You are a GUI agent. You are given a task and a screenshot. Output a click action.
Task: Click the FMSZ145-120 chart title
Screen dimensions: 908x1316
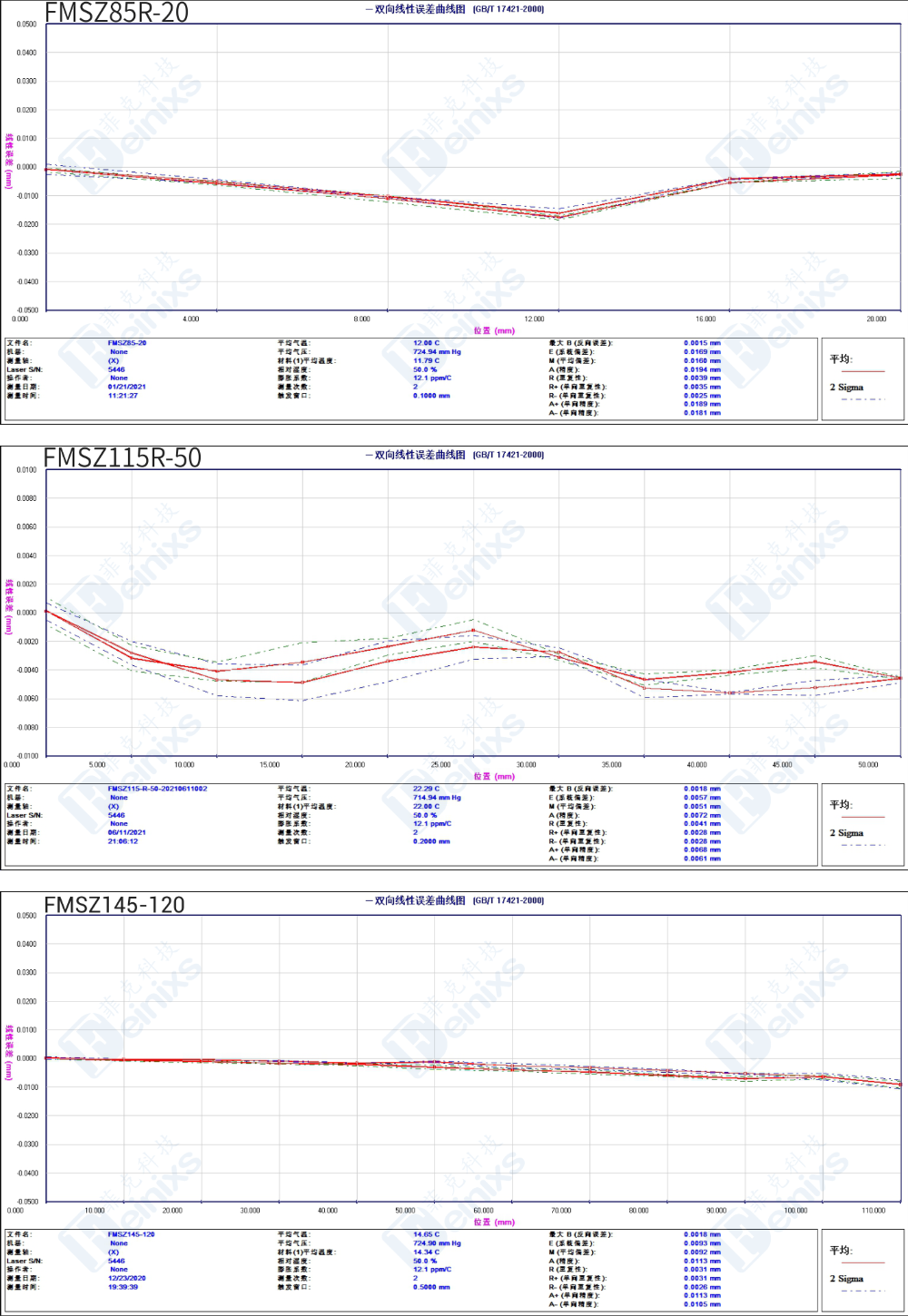[114, 905]
